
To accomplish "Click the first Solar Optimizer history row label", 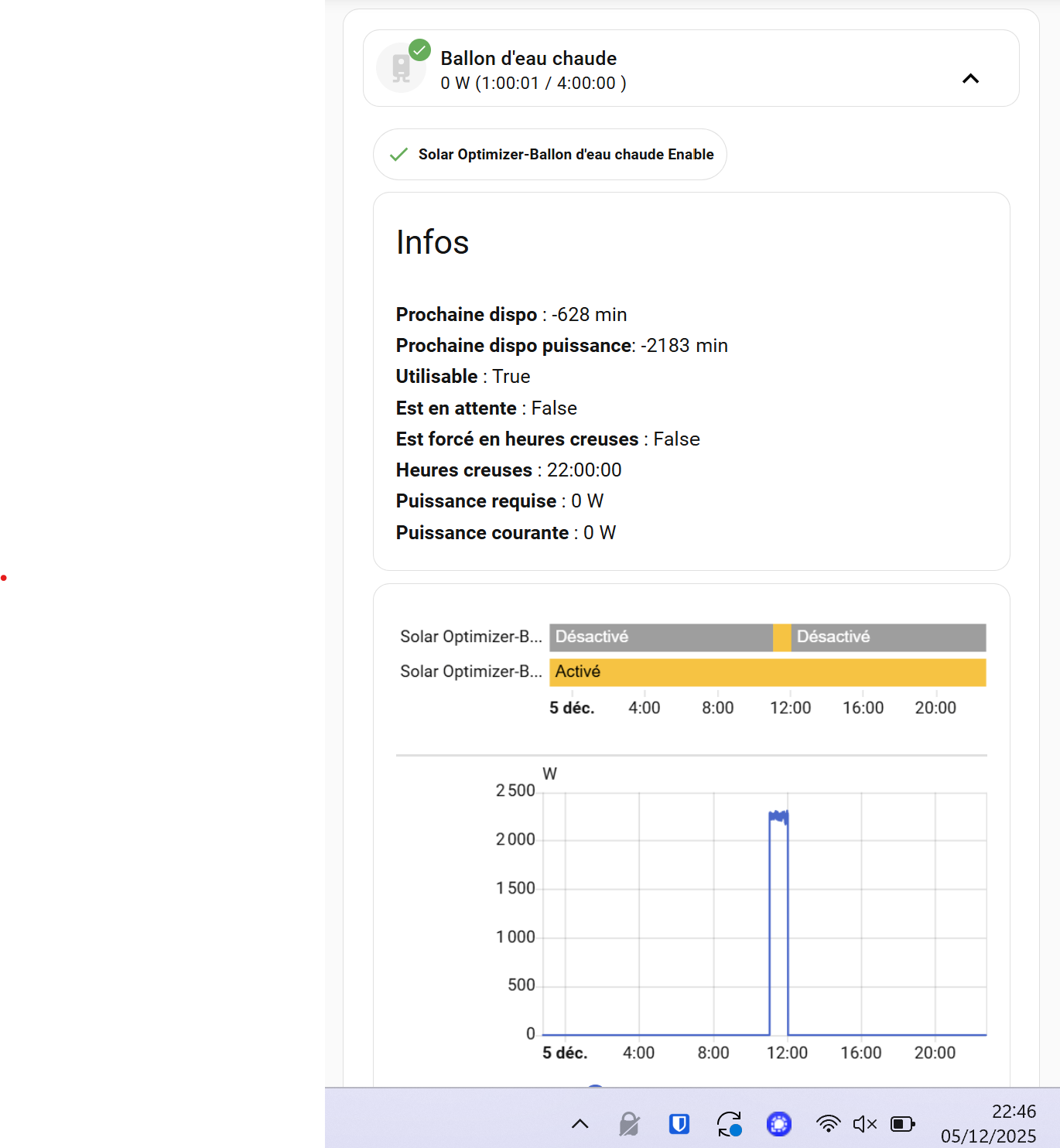I will pos(470,637).
